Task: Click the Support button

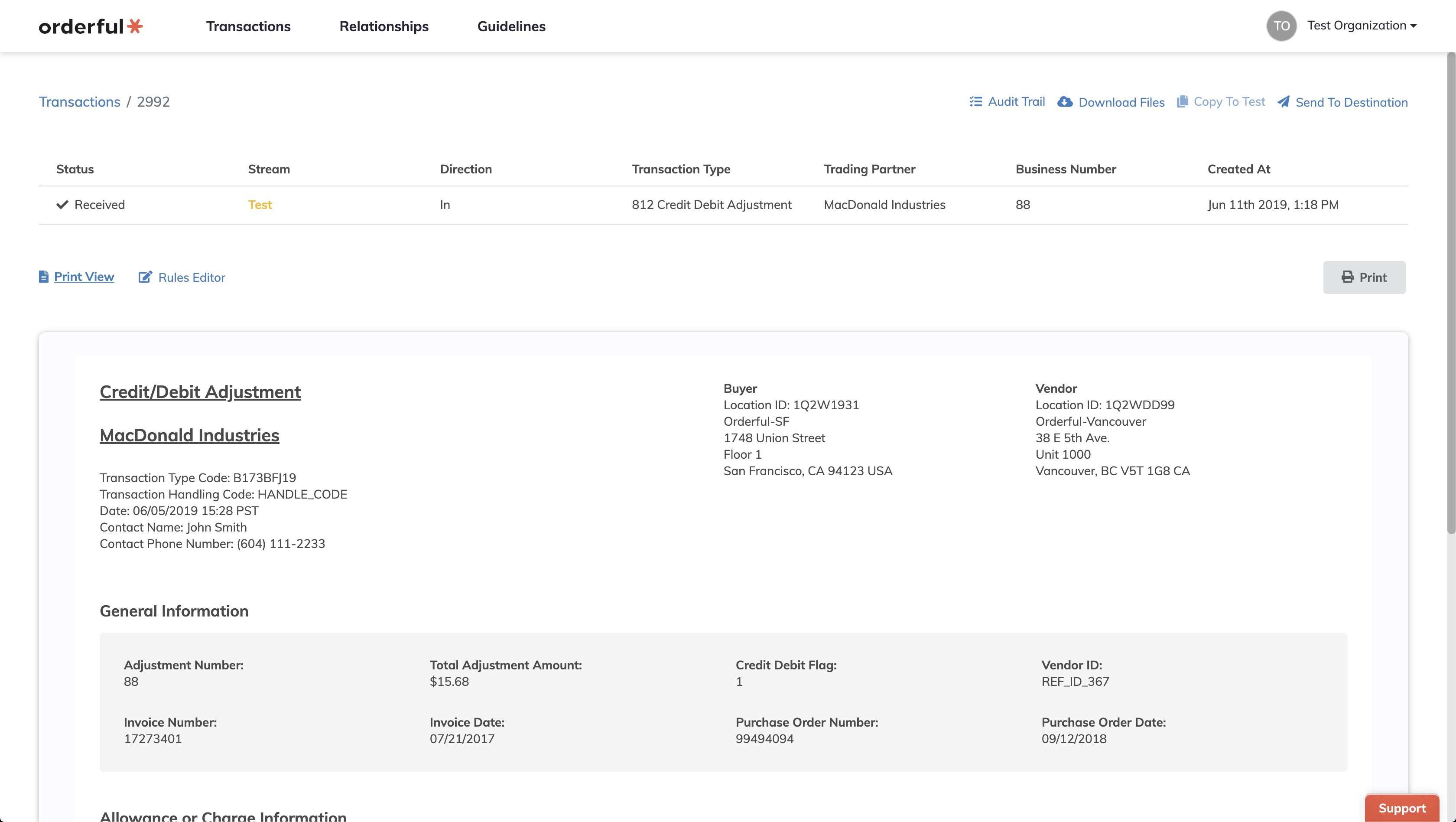Action: [1402, 808]
